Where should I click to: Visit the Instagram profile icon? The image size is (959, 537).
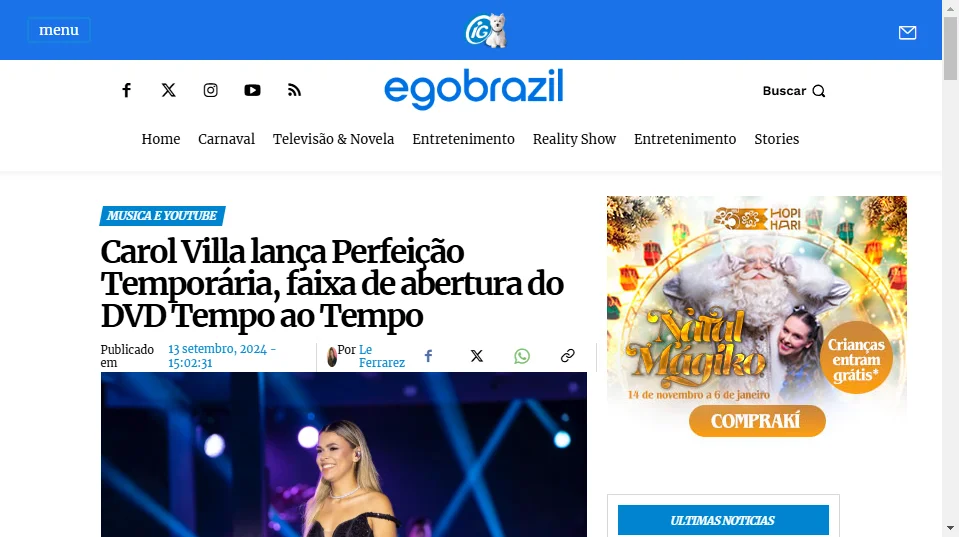[x=210, y=91]
